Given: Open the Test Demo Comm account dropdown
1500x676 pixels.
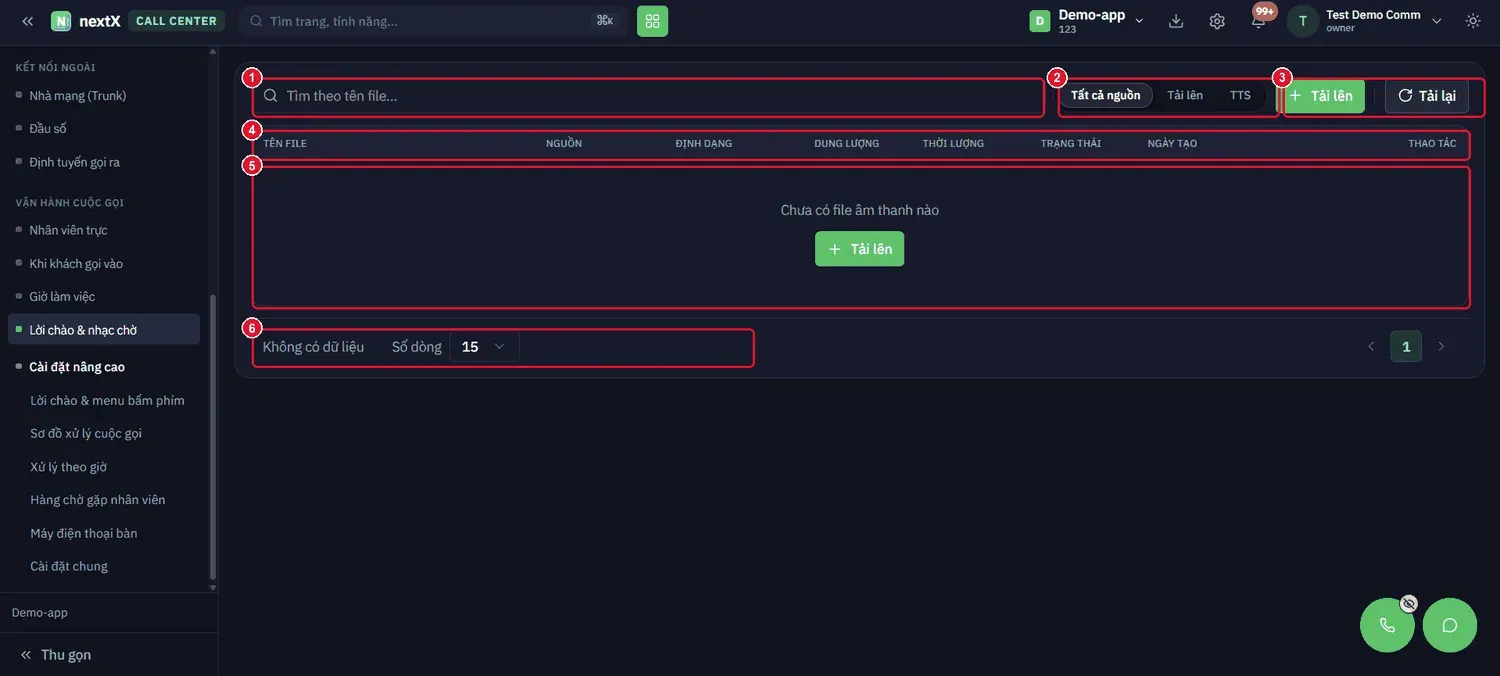Looking at the screenshot, I should (x=1366, y=21).
